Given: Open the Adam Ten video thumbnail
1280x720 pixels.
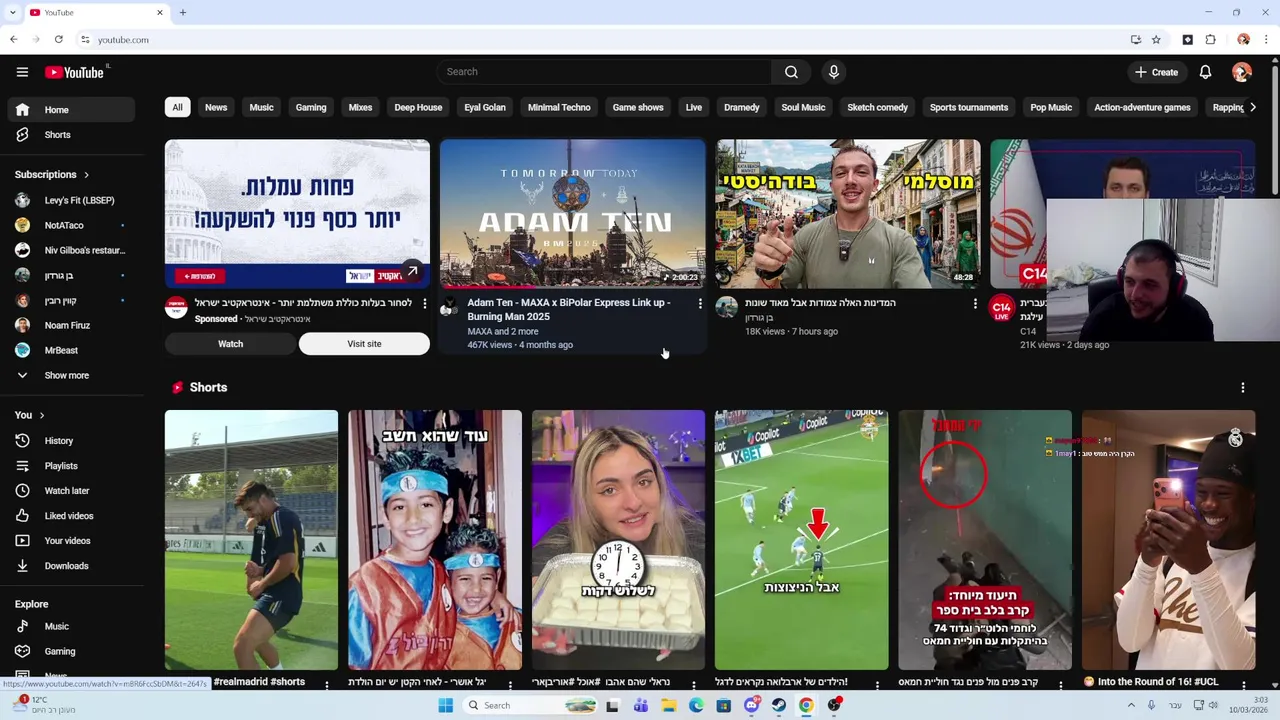Looking at the screenshot, I should [x=573, y=214].
